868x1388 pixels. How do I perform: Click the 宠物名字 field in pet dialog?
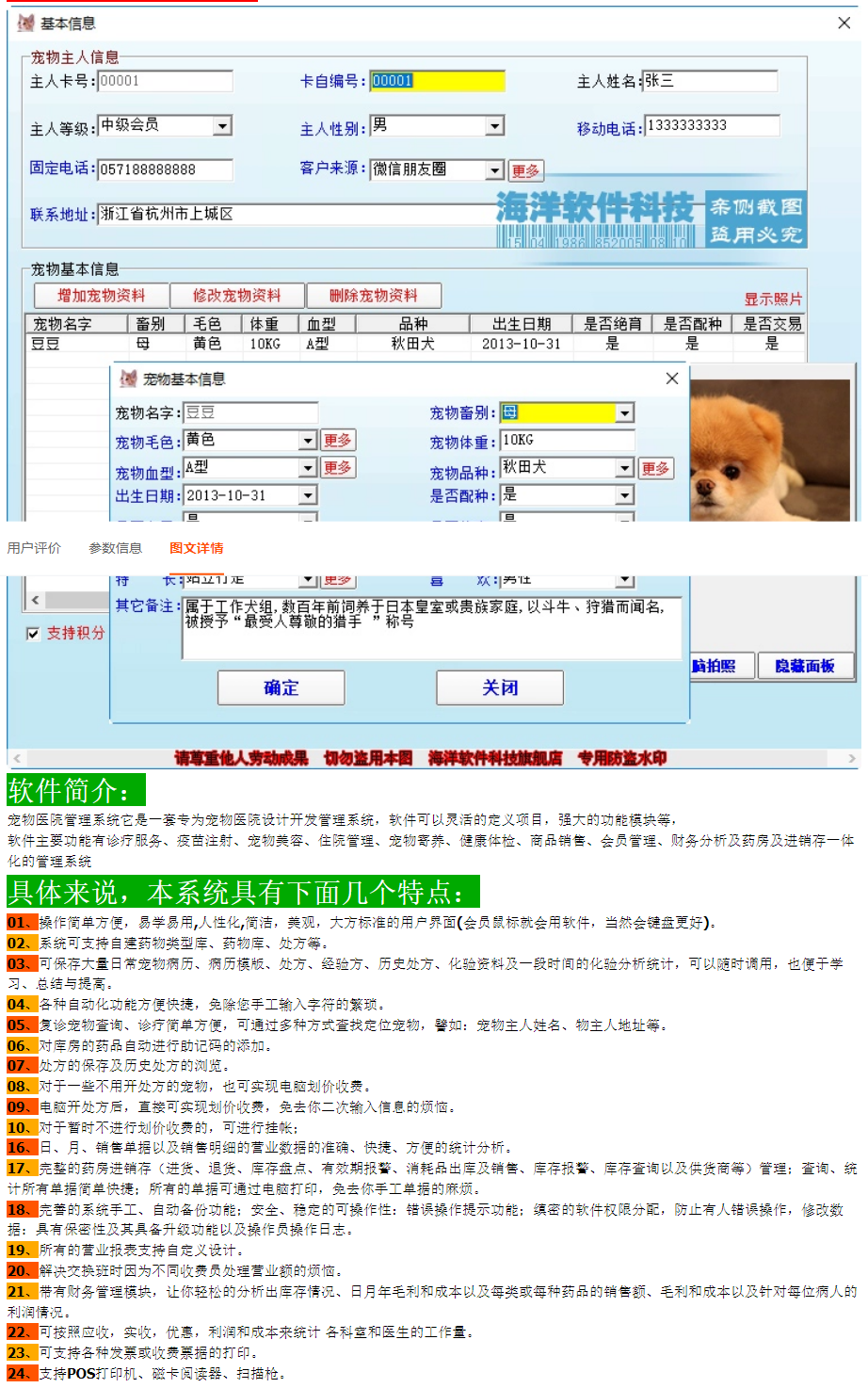(249, 413)
